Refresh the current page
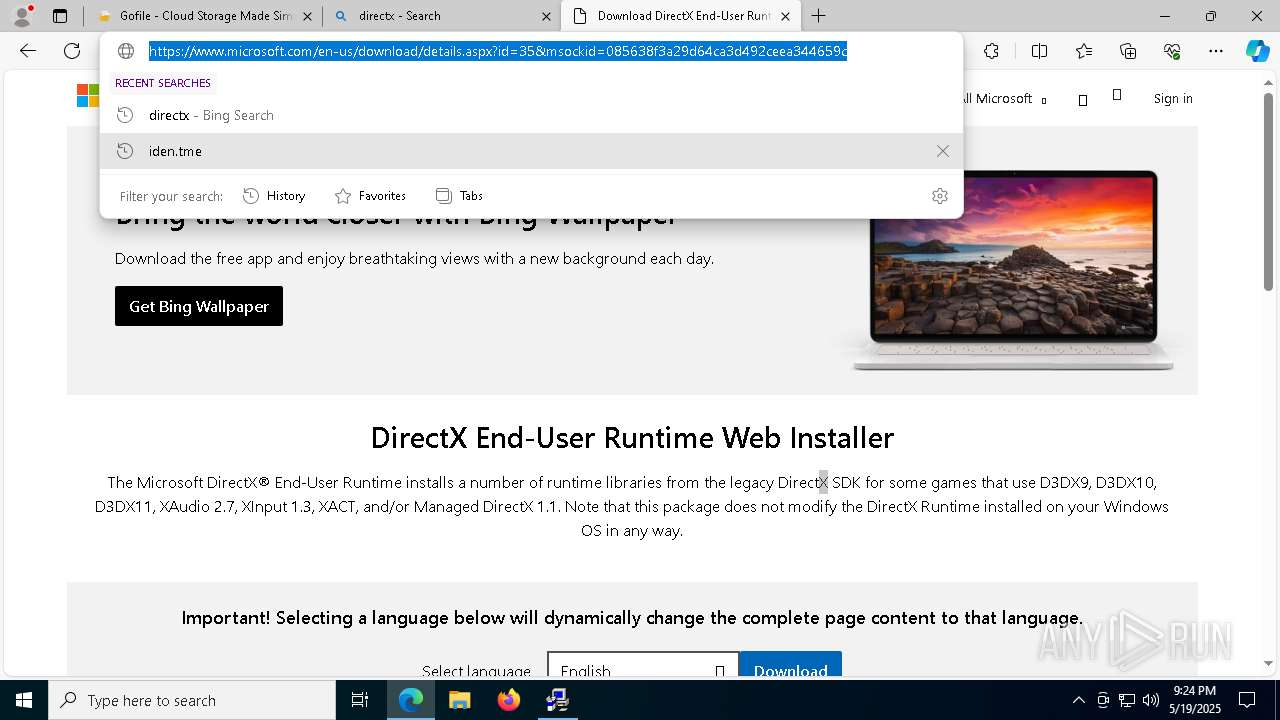 point(72,51)
